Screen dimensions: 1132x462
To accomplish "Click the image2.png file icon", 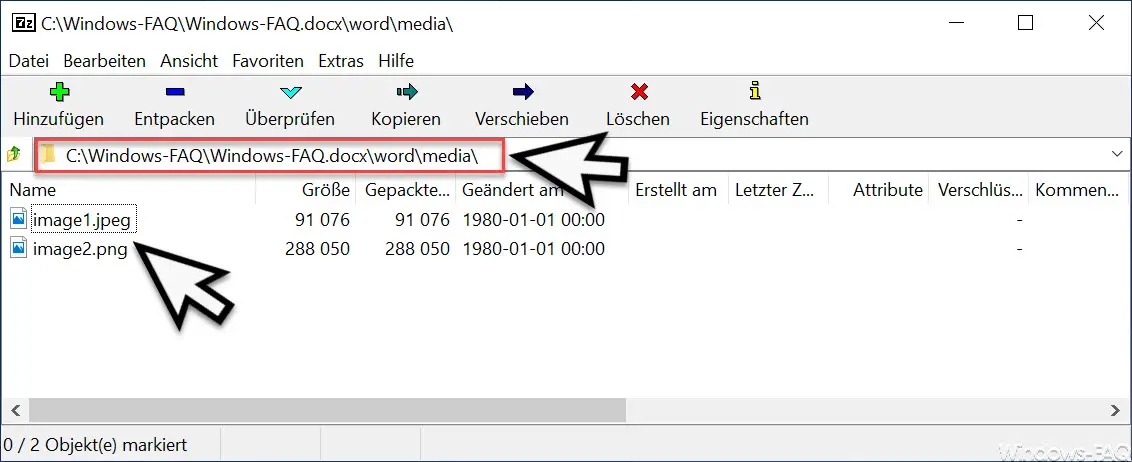I will 19,249.
